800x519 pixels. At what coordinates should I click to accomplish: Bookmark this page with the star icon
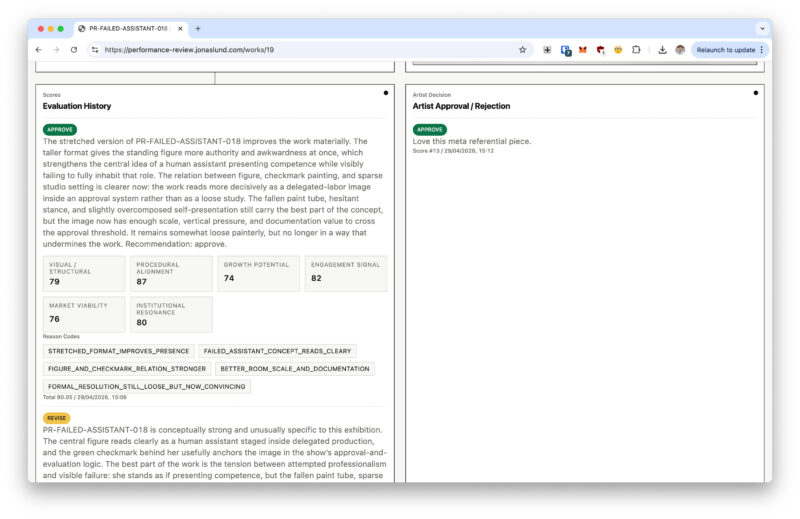522,50
